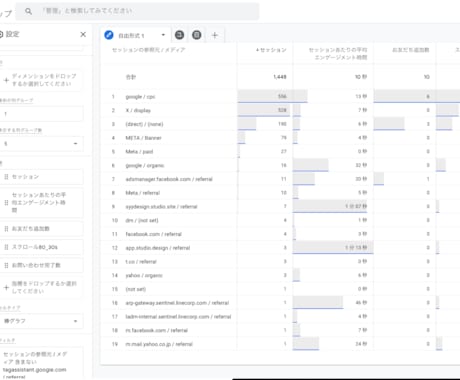
Task: Grab handle icon on 平均エンゲージメント時間 metric
Action: click(6, 203)
